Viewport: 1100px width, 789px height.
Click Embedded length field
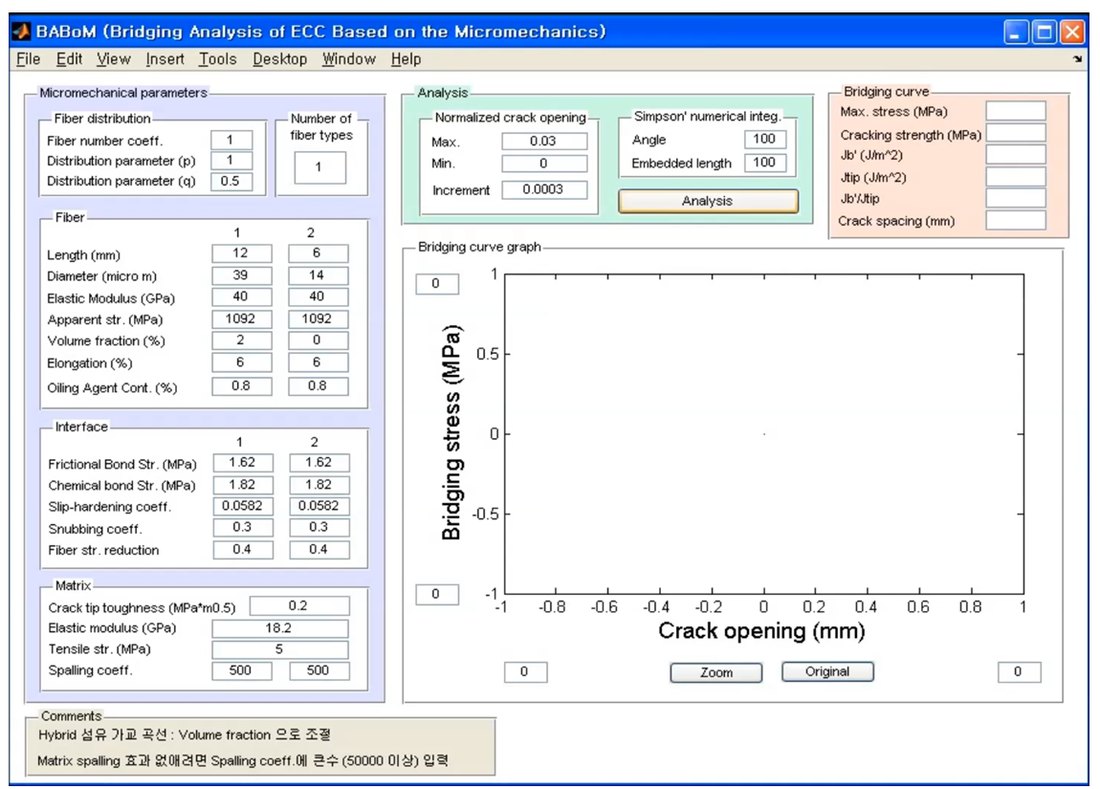pos(765,163)
